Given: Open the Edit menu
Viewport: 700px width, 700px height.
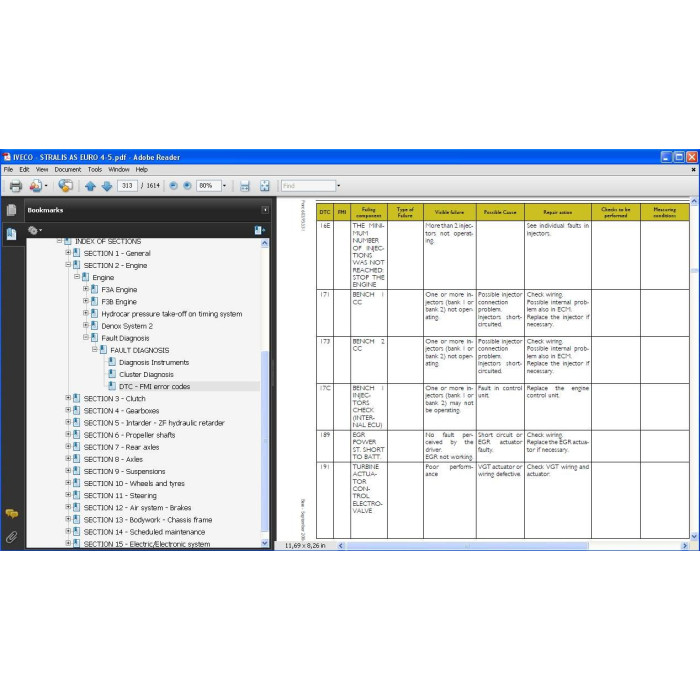Looking at the screenshot, I should [24, 170].
